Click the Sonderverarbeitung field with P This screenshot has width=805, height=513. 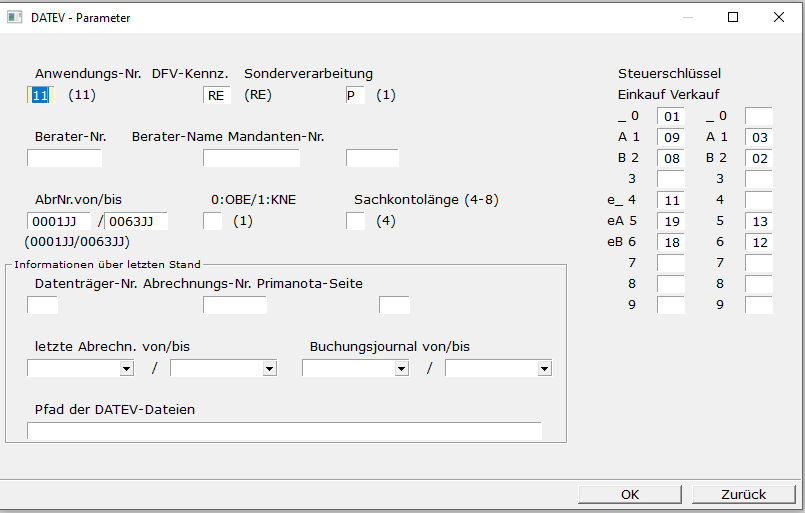coord(355,95)
